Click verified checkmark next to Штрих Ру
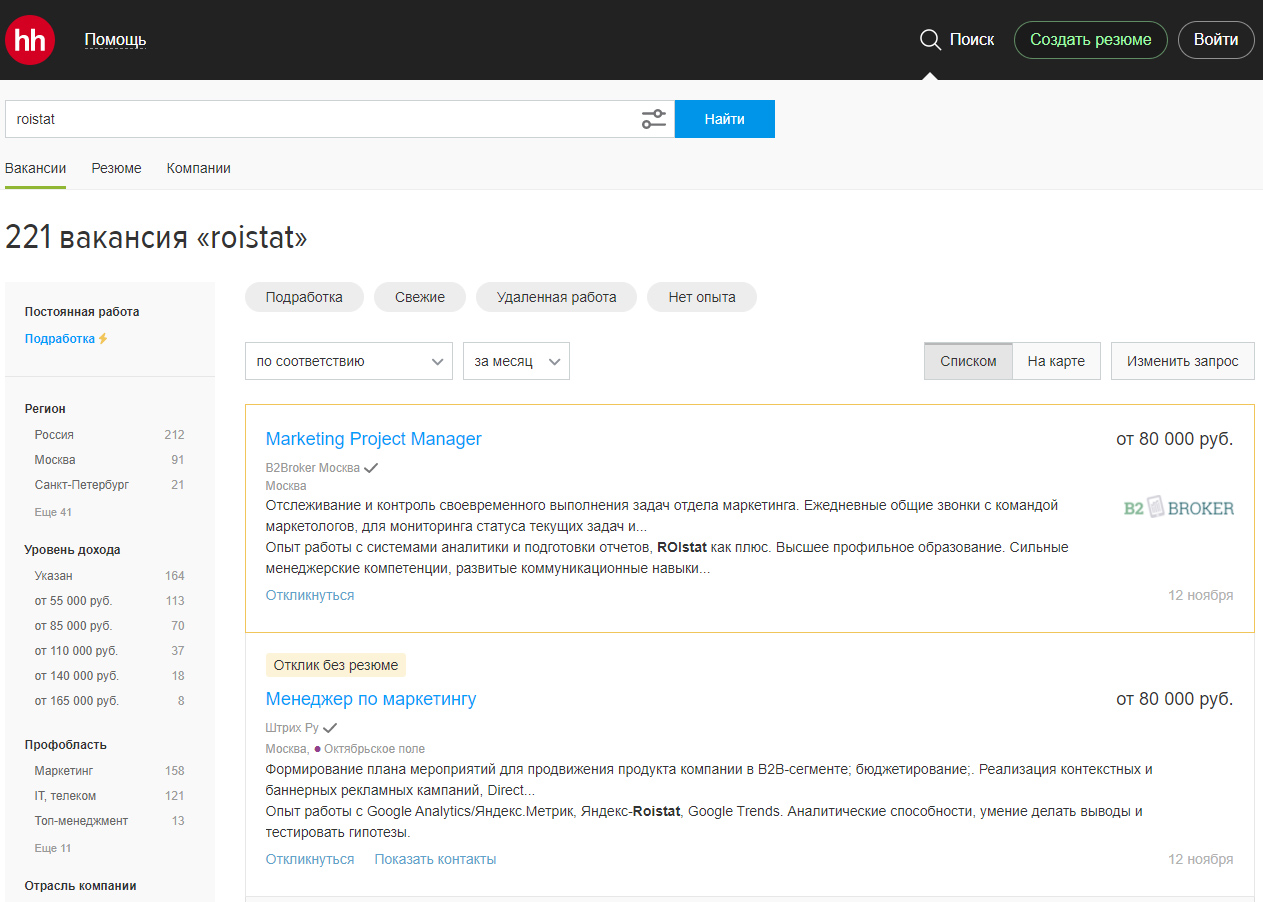The image size is (1263, 902). (x=330, y=728)
